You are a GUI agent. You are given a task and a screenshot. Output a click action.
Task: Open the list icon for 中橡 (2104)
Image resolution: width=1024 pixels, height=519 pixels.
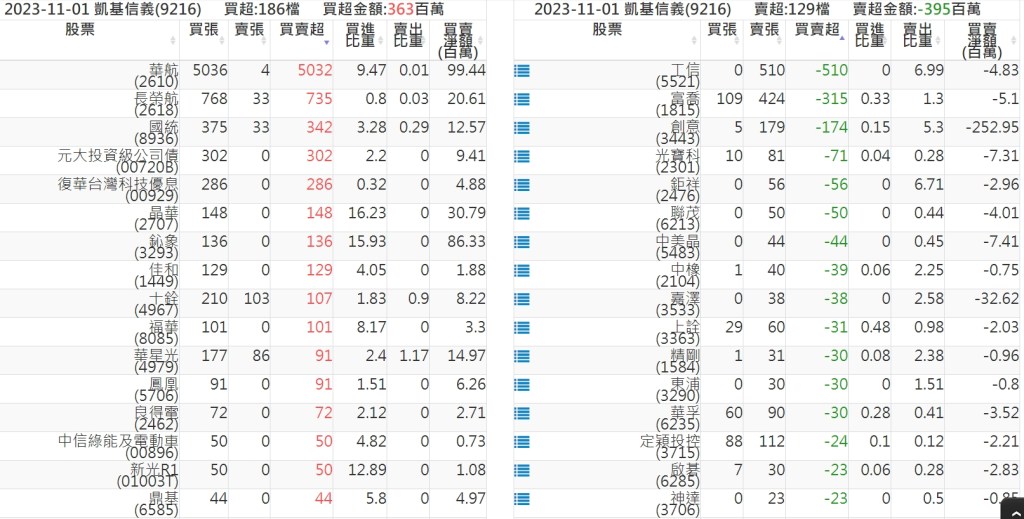[521, 271]
